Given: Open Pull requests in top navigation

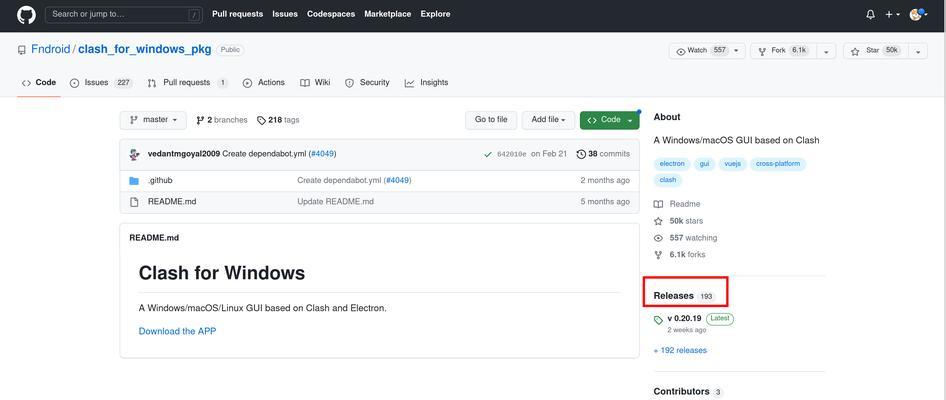Looking at the screenshot, I should coord(237,14).
